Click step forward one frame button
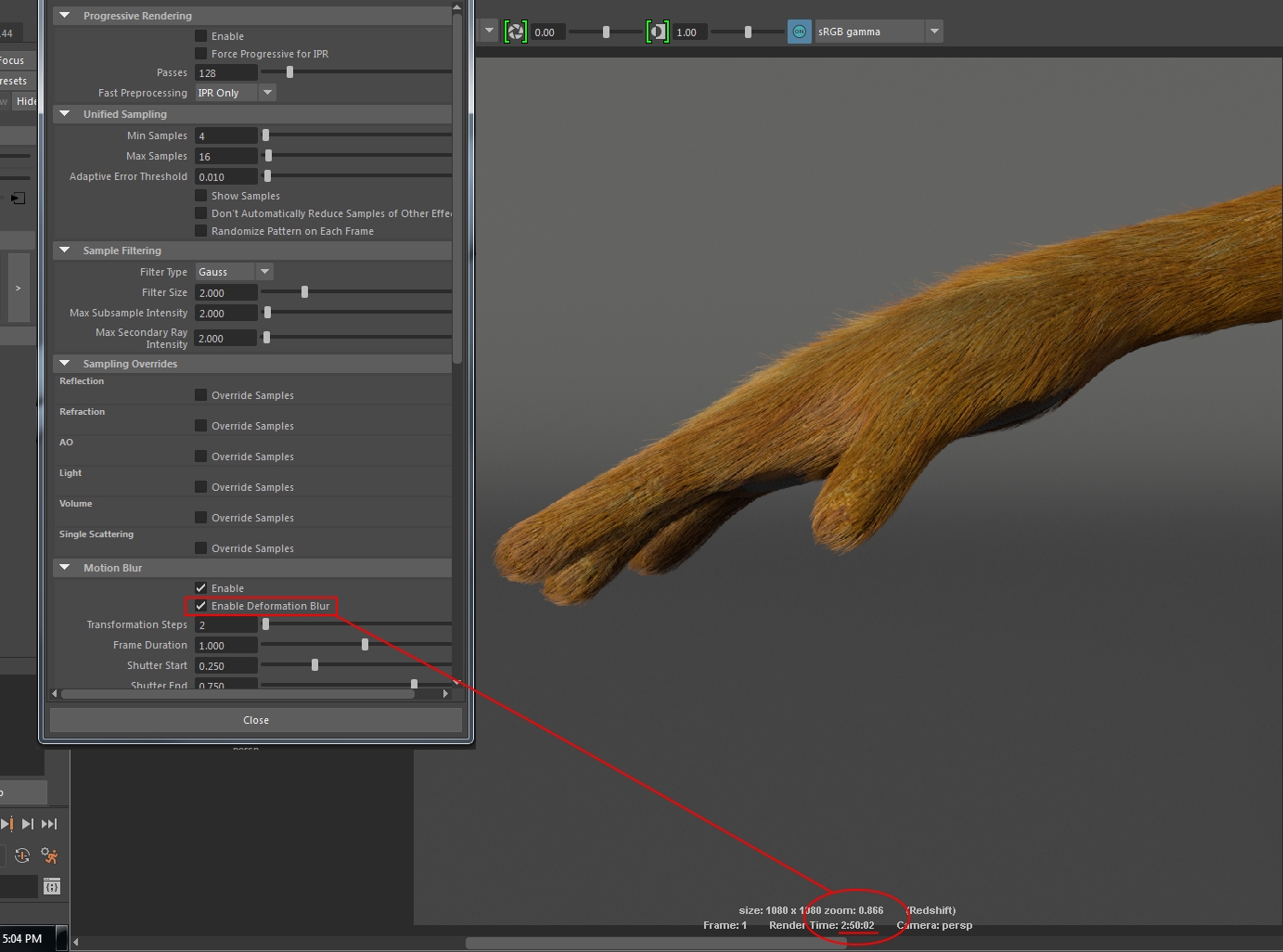Screen dimensions: 1283x952 point(28,824)
